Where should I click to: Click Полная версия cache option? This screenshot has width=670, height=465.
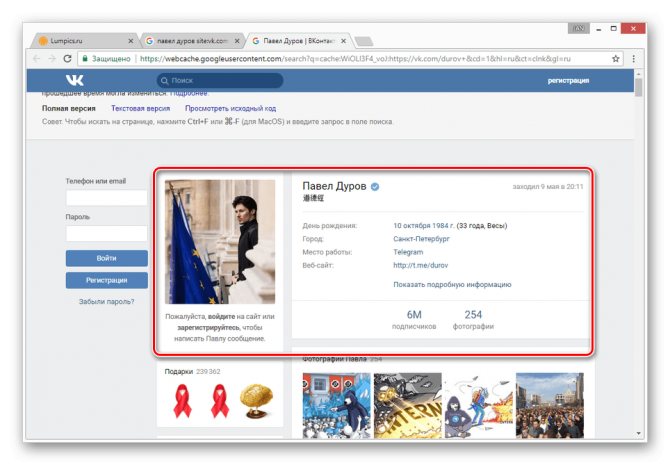[x=69, y=109]
